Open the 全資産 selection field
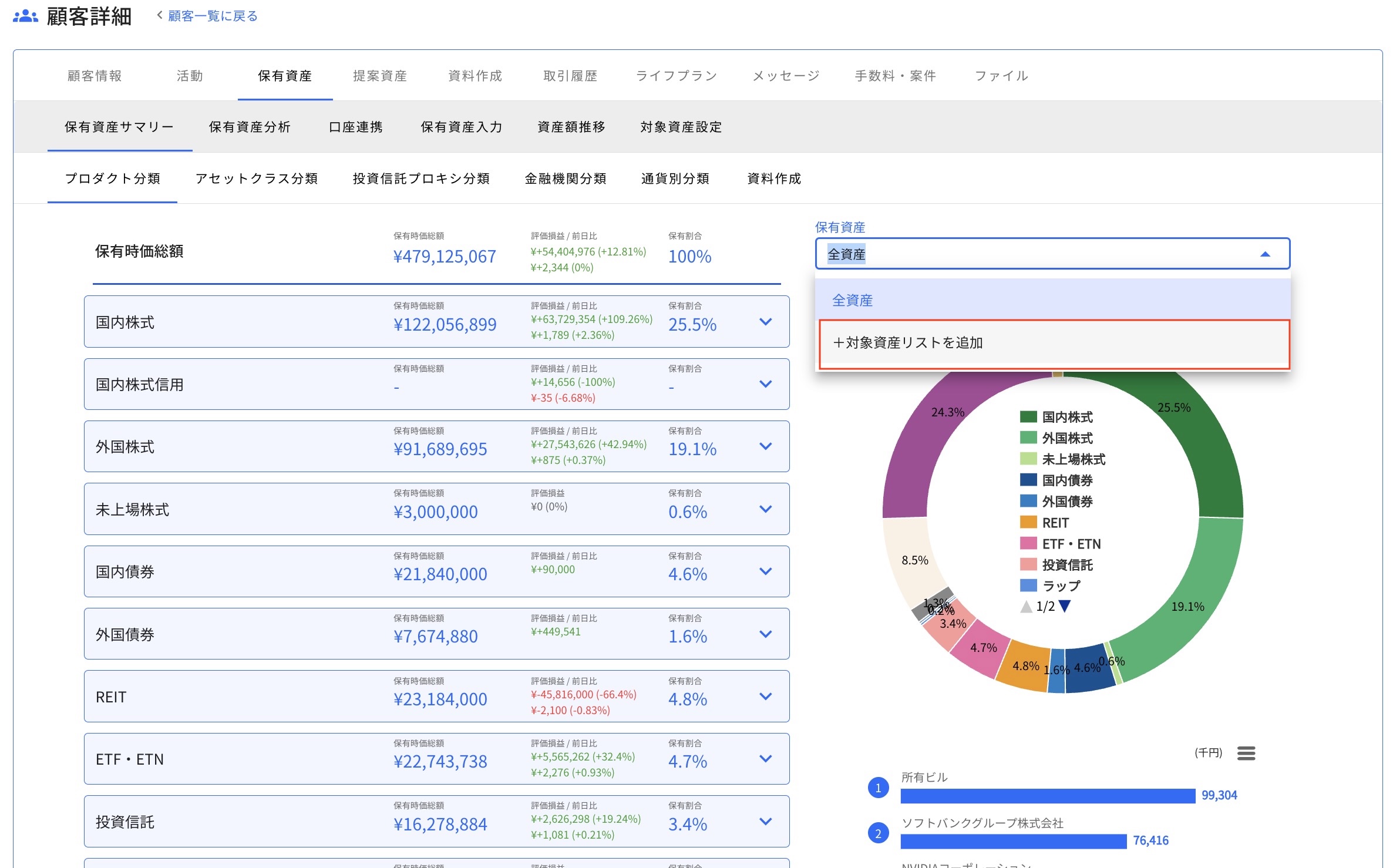 click(1051, 254)
